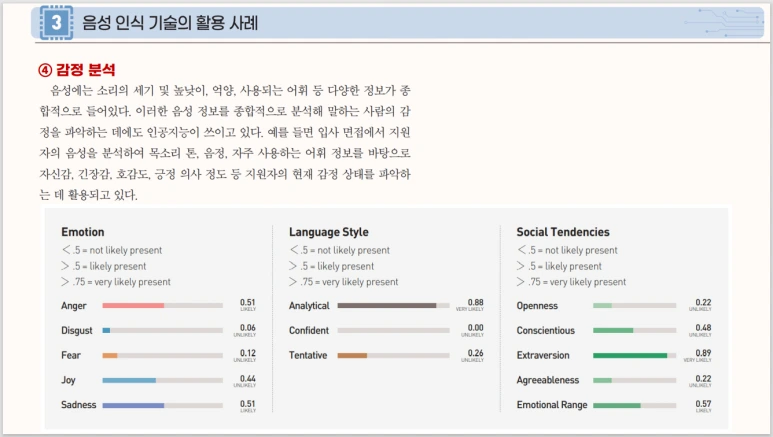
Task: Click the Tentative score bar
Action: 393,355
